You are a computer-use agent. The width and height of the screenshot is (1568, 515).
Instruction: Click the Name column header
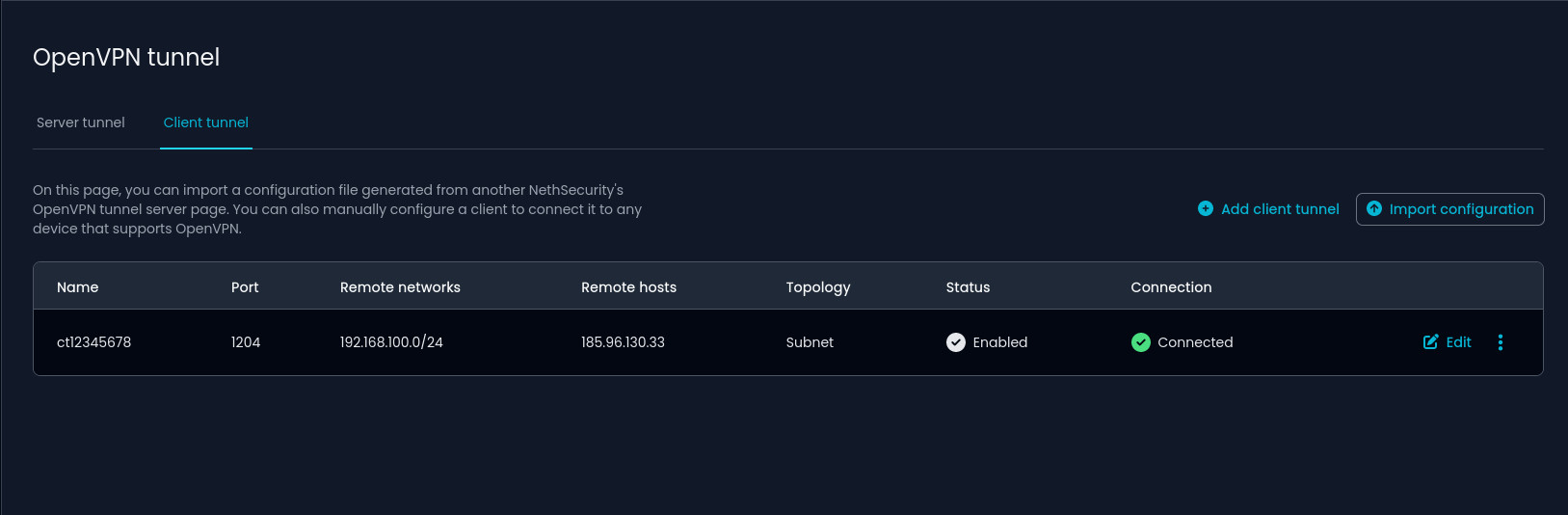[x=78, y=287]
